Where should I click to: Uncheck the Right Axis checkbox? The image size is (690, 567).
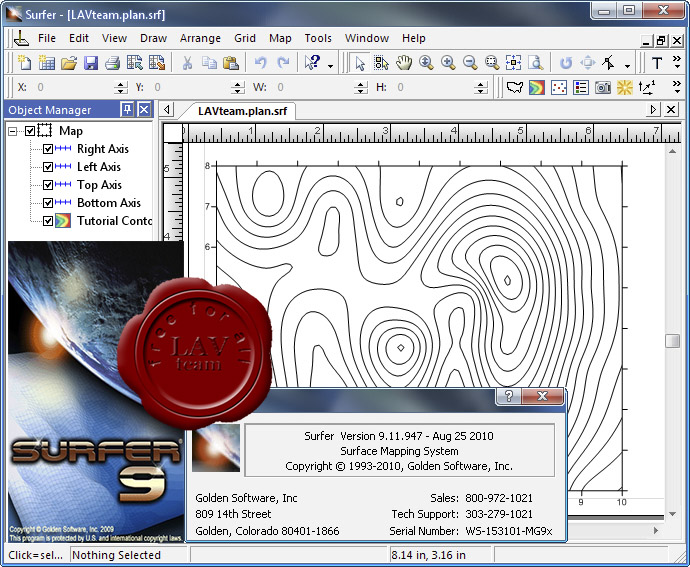pos(48,149)
